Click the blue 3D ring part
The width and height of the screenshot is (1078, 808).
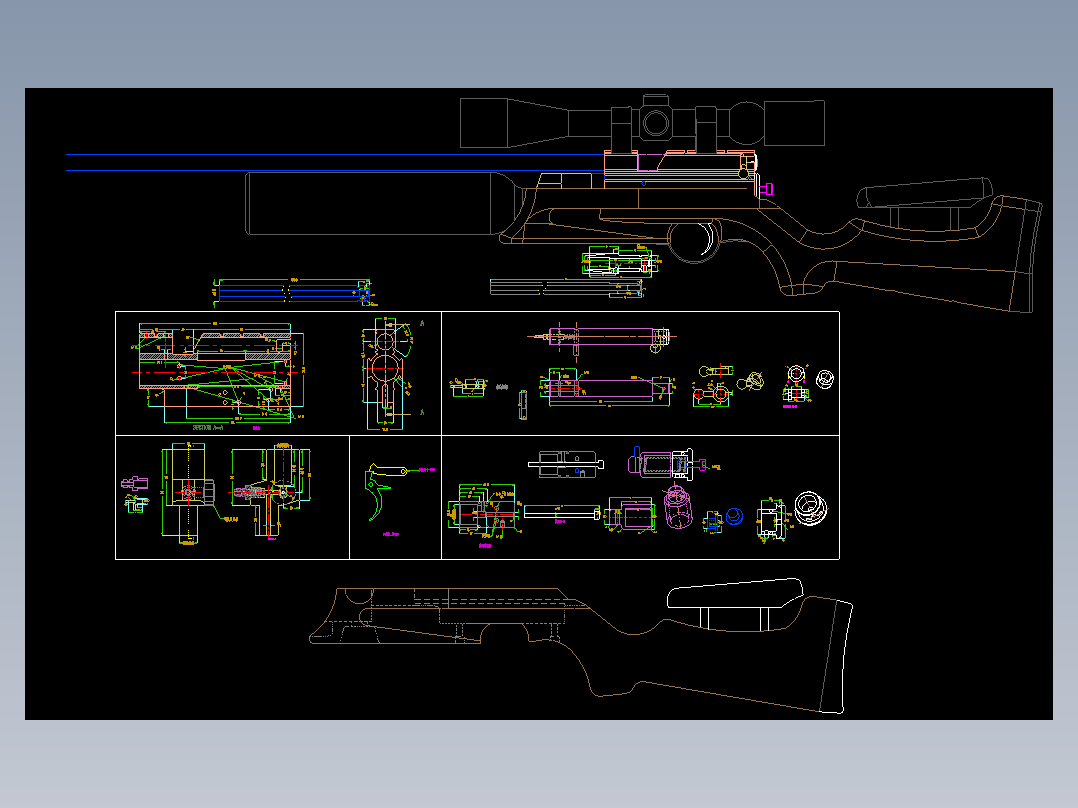click(734, 516)
